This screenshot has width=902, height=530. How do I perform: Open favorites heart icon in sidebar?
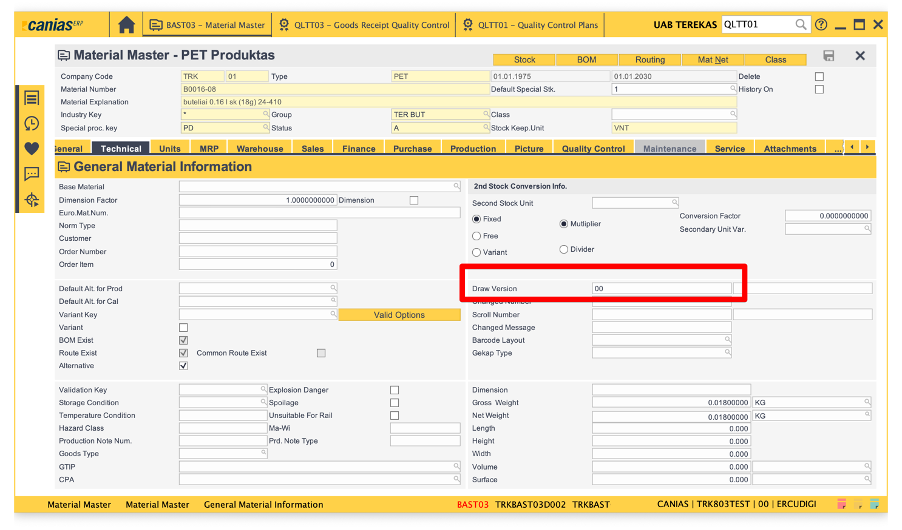(x=32, y=149)
